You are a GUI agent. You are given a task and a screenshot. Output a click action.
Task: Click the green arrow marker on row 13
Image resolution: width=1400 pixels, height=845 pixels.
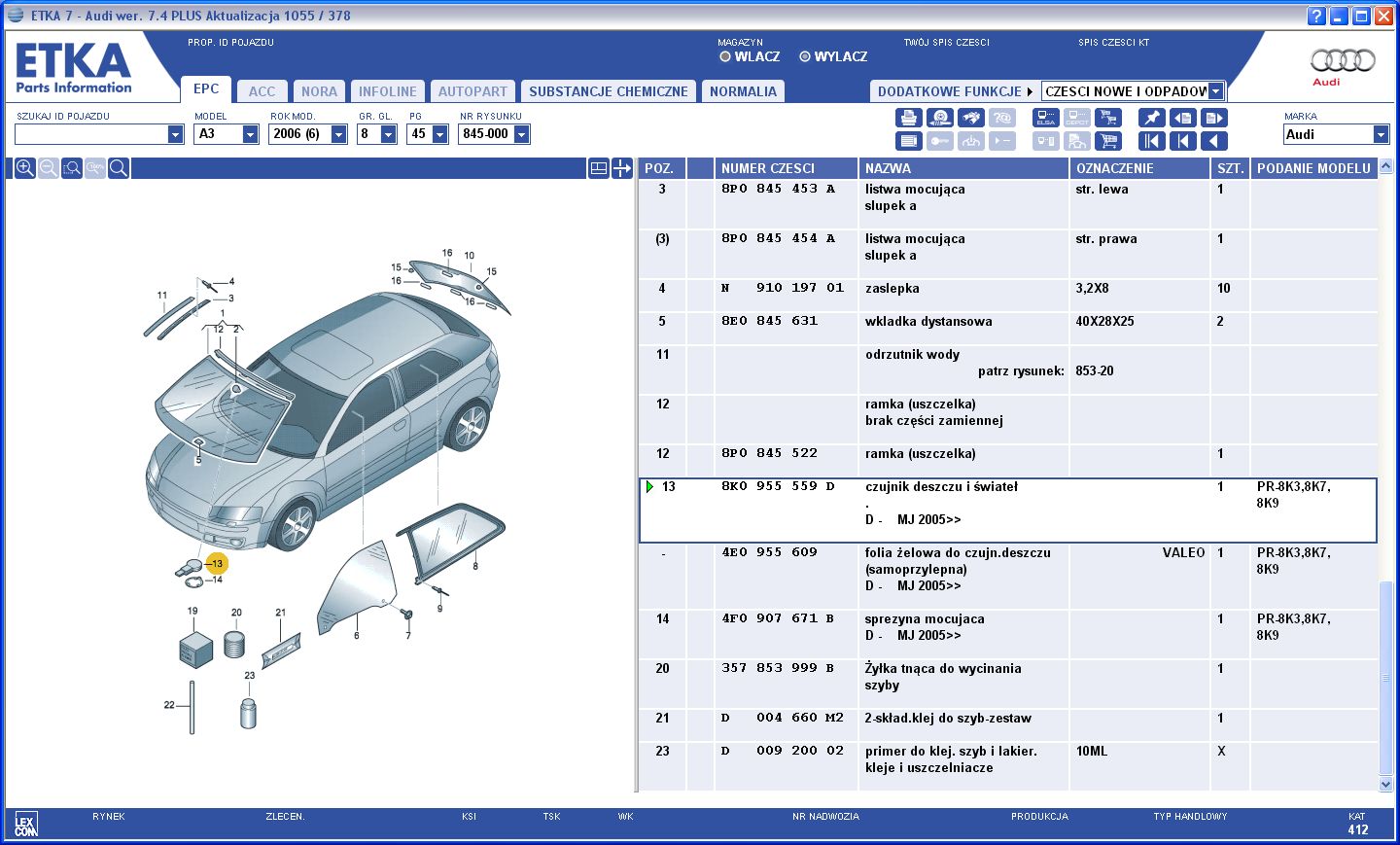pyautogui.click(x=649, y=486)
